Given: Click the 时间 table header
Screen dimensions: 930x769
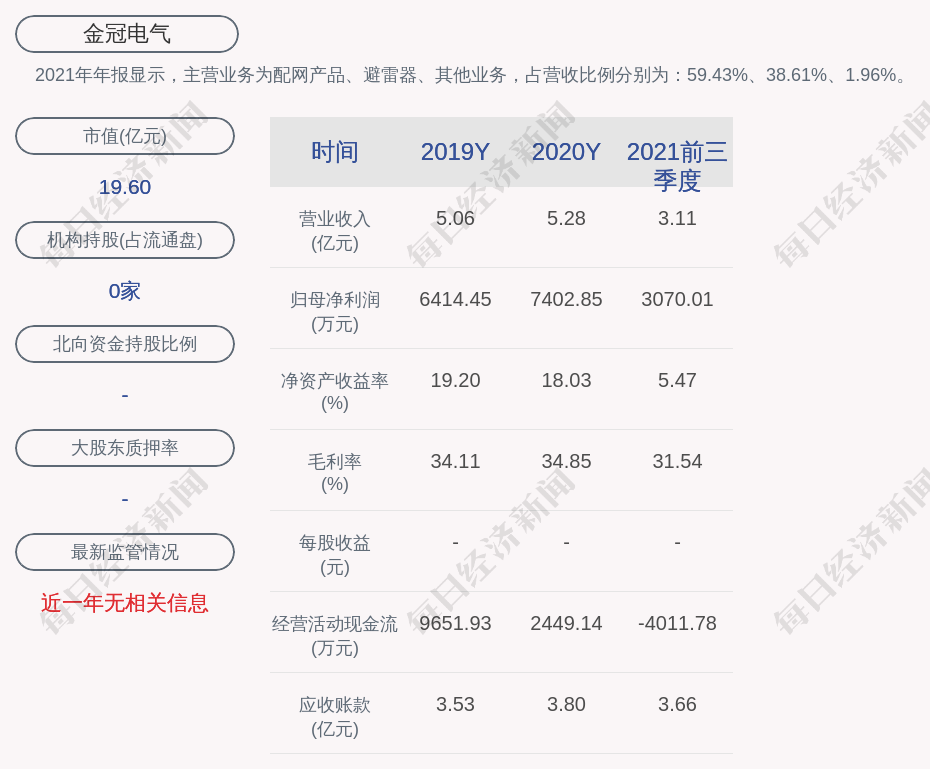Looking at the screenshot, I should coord(335,152).
